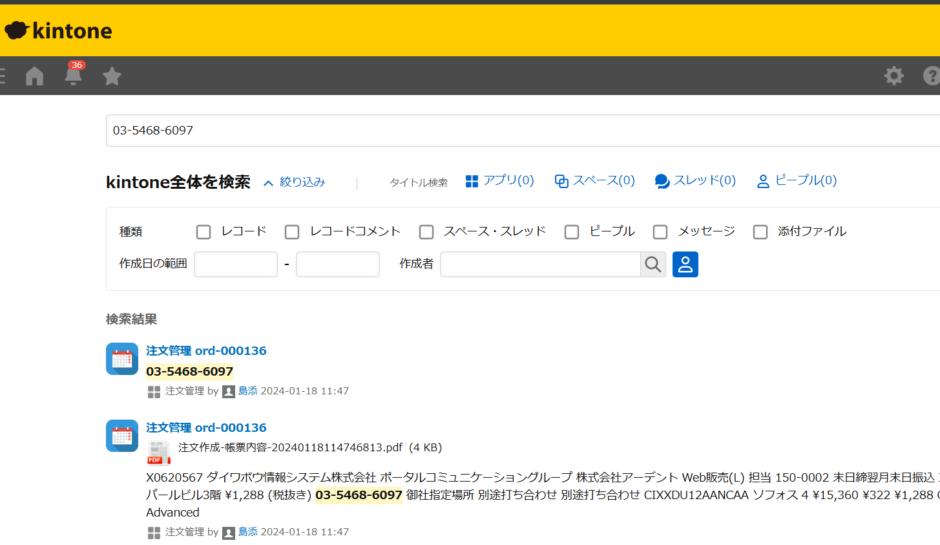Open notifications bell showing 36

pyautogui.click(x=74, y=74)
